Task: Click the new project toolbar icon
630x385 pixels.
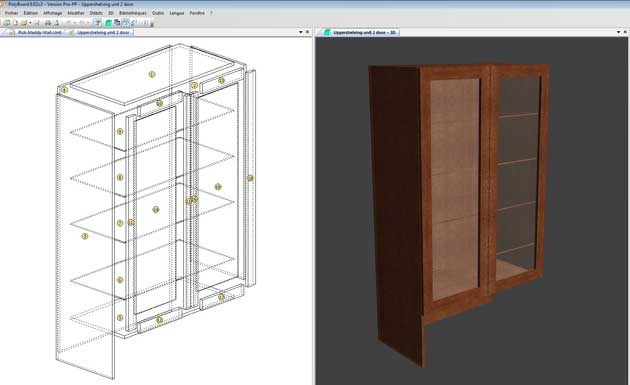Action: click(6, 23)
